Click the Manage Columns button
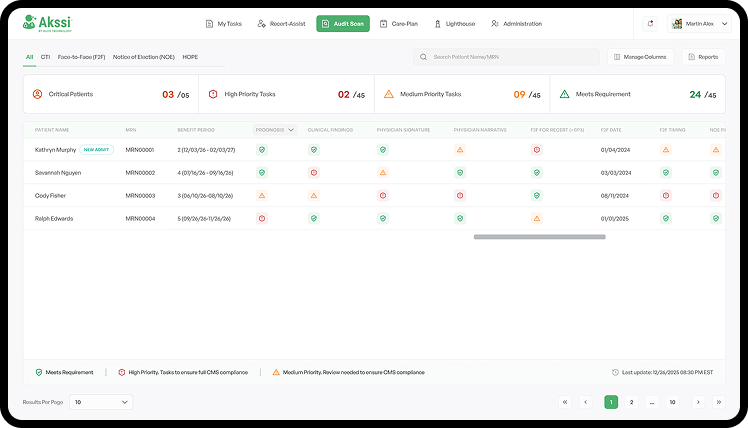The width and height of the screenshot is (748, 428). pos(640,57)
